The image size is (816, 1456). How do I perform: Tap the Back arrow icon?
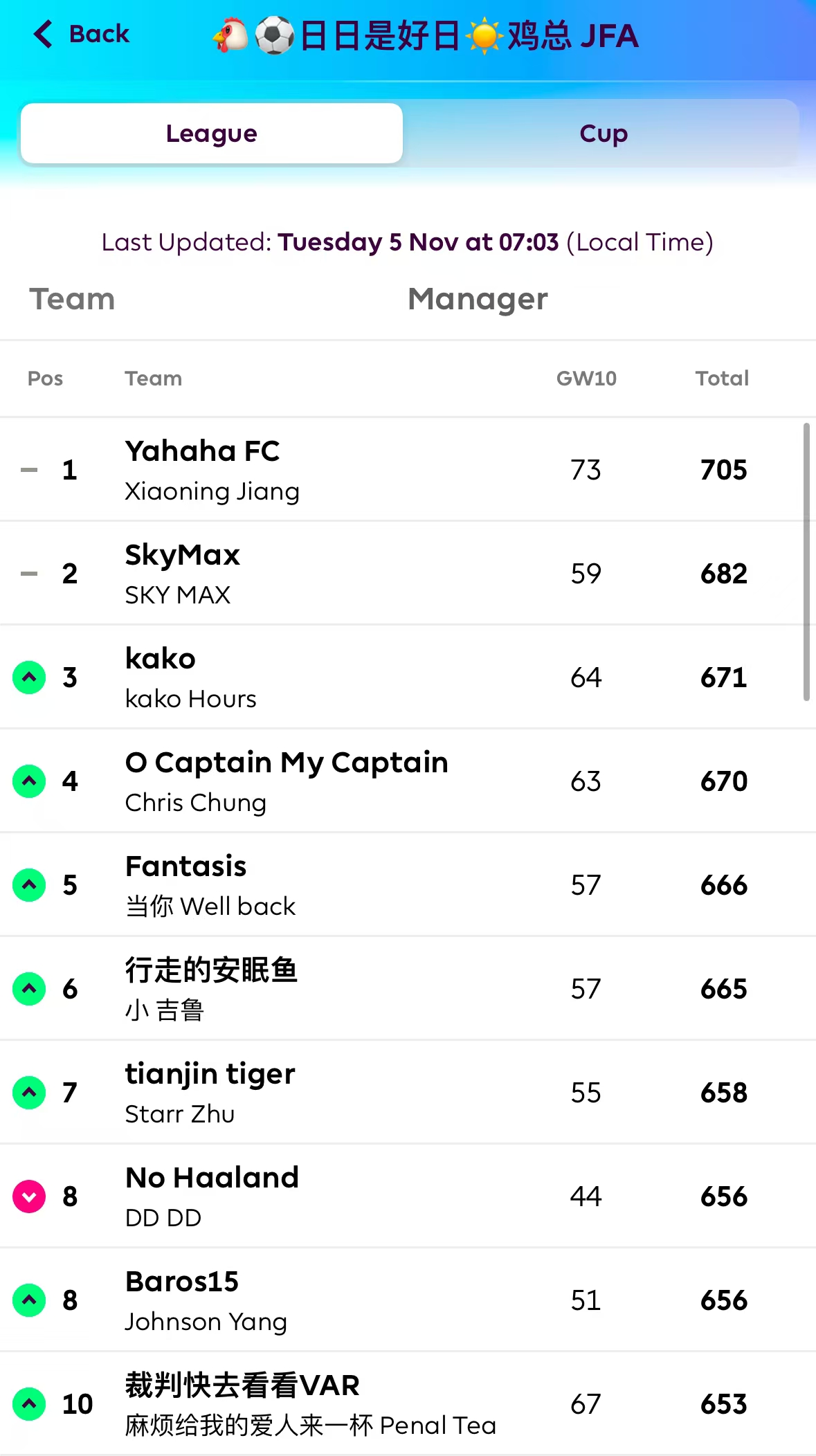coord(43,34)
